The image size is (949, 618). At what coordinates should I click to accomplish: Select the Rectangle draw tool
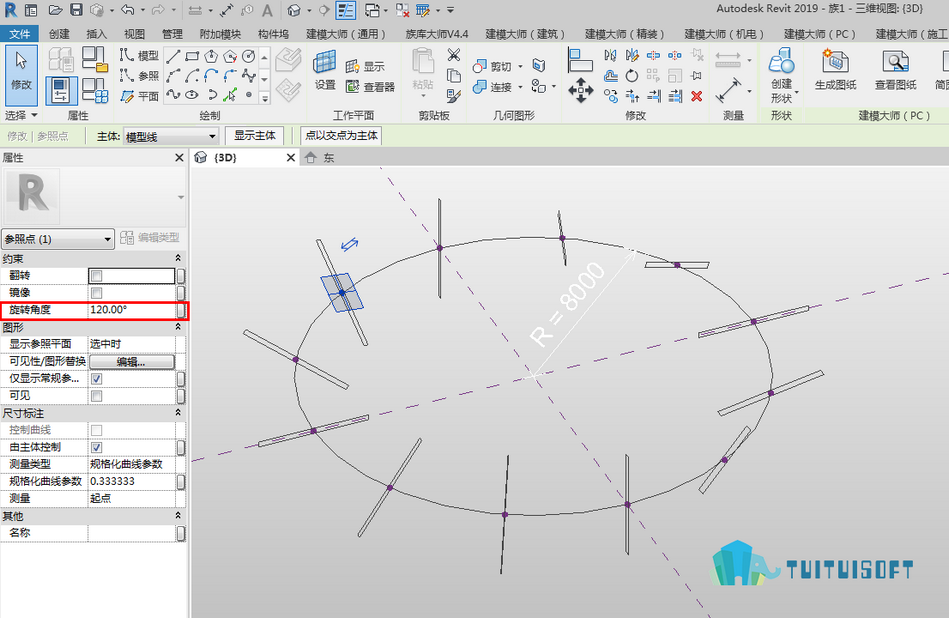pyautogui.click(x=192, y=56)
